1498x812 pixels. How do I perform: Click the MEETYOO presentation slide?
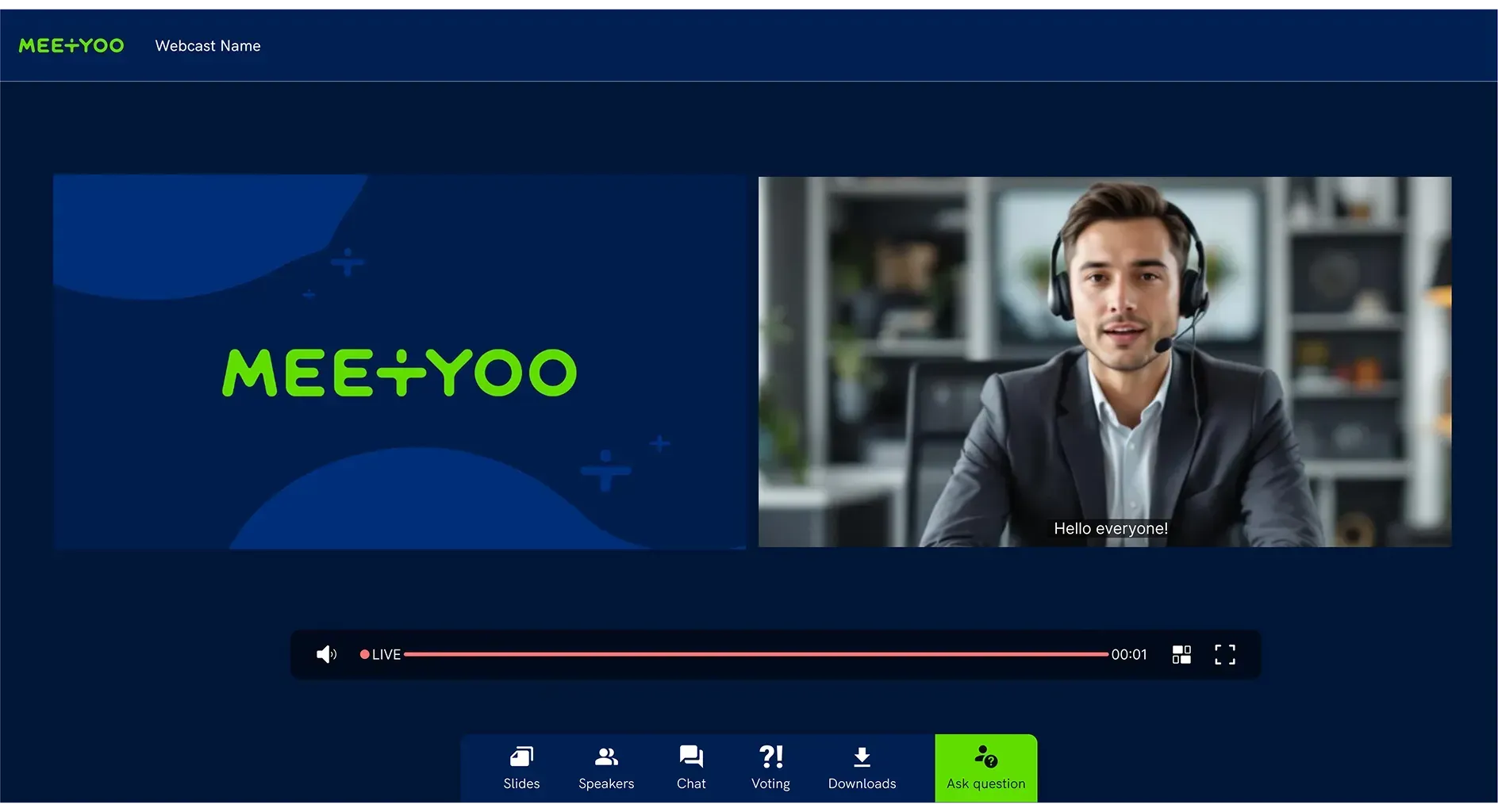click(399, 362)
